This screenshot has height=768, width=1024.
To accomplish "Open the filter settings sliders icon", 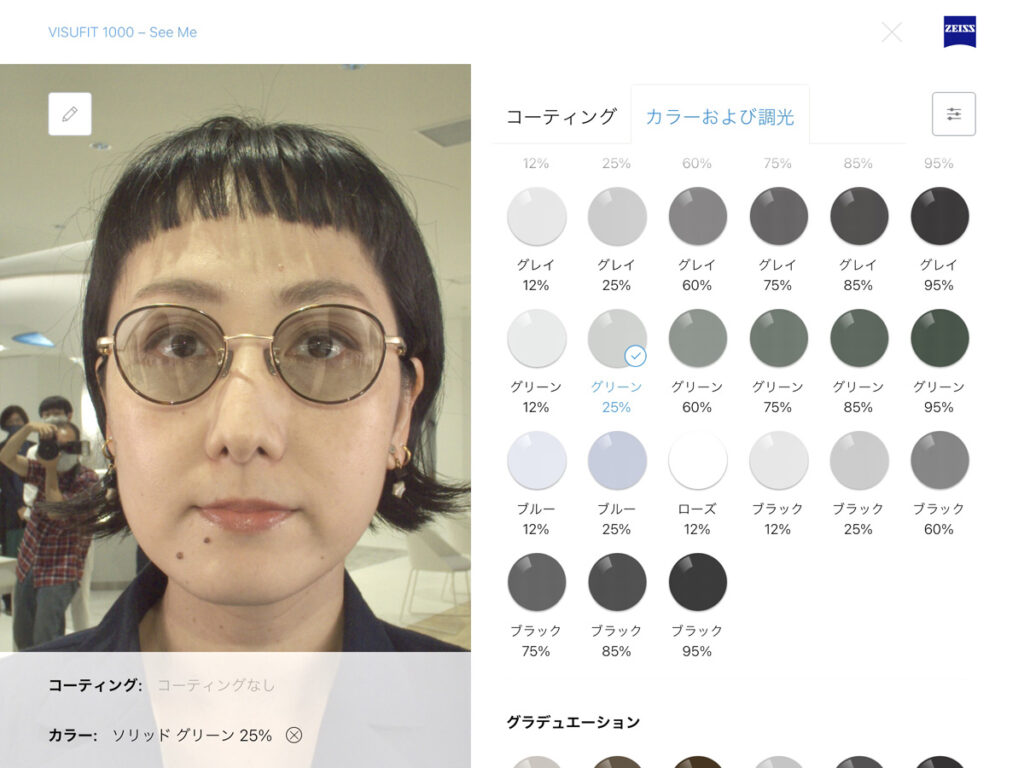I will click(x=953, y=114).
